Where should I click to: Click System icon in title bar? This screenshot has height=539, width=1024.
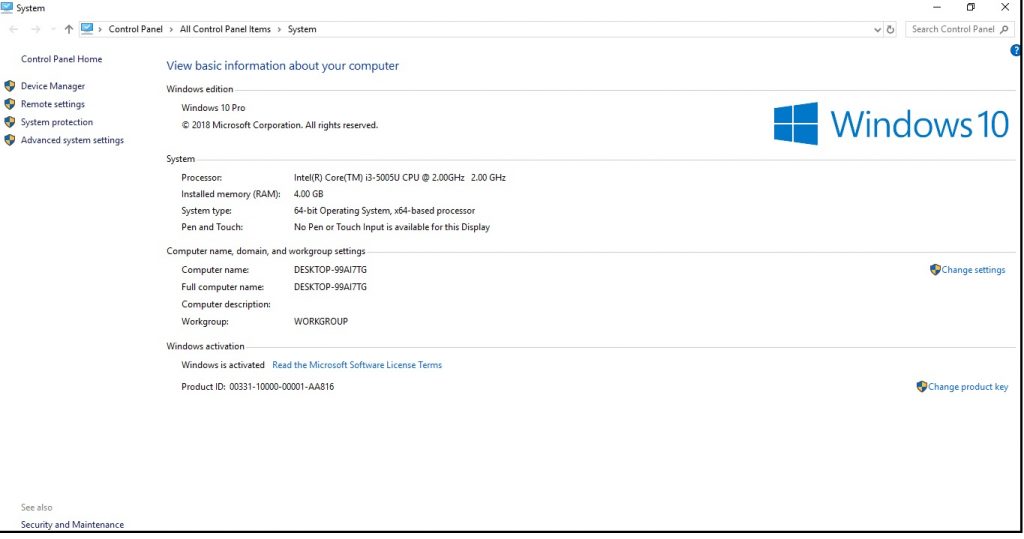(7, 8)
